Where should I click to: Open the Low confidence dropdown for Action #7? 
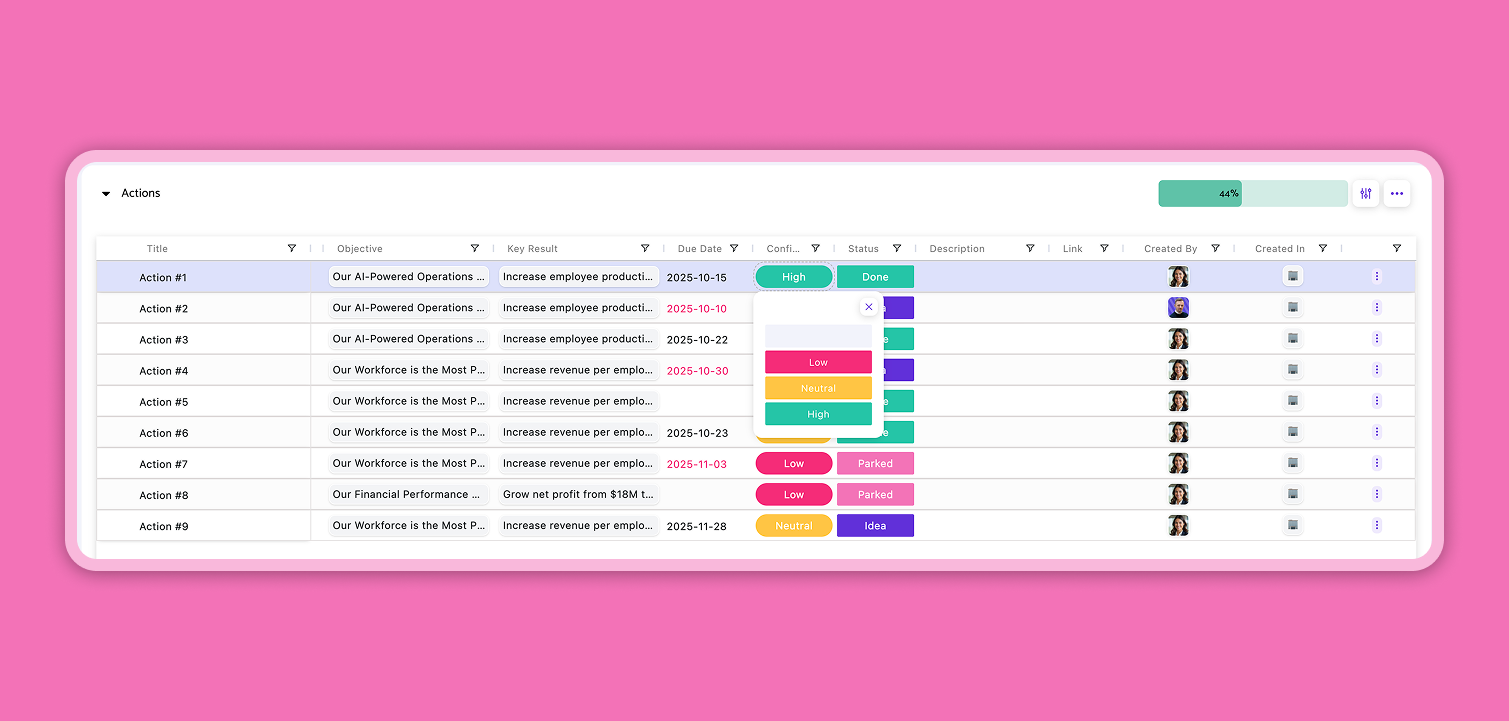794,464
